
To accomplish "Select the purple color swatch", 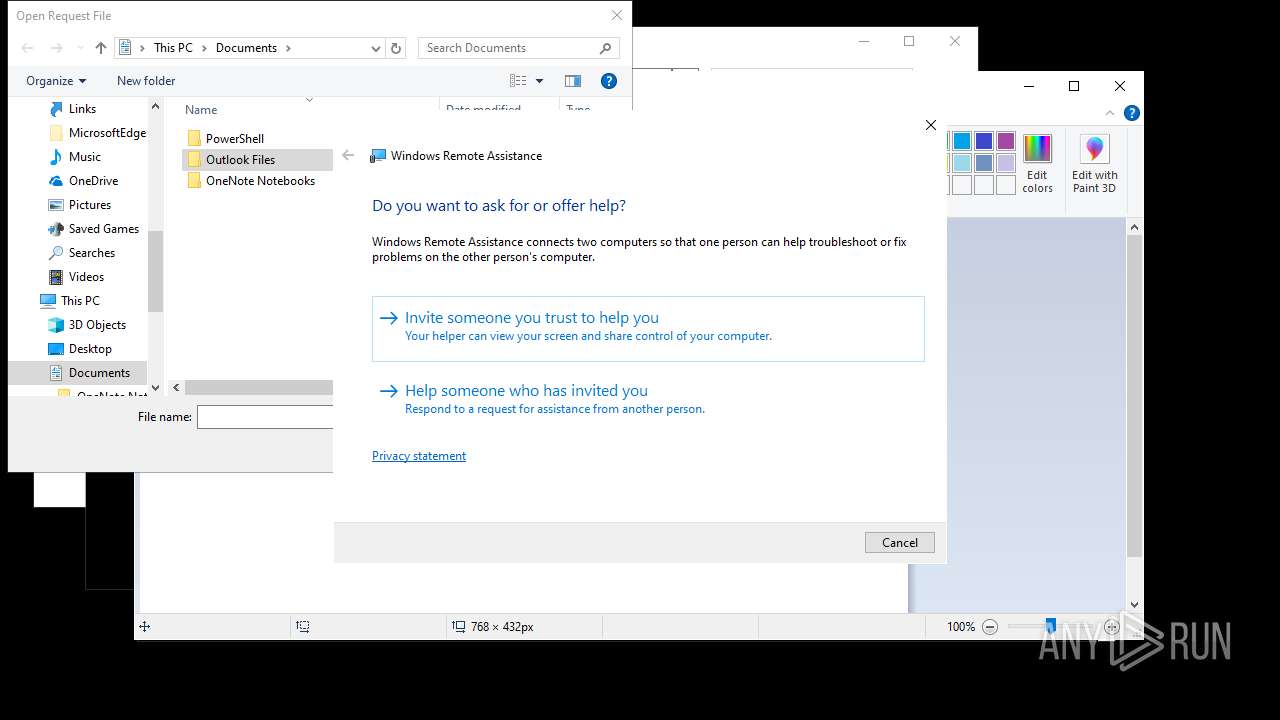I will point(1006,141).
